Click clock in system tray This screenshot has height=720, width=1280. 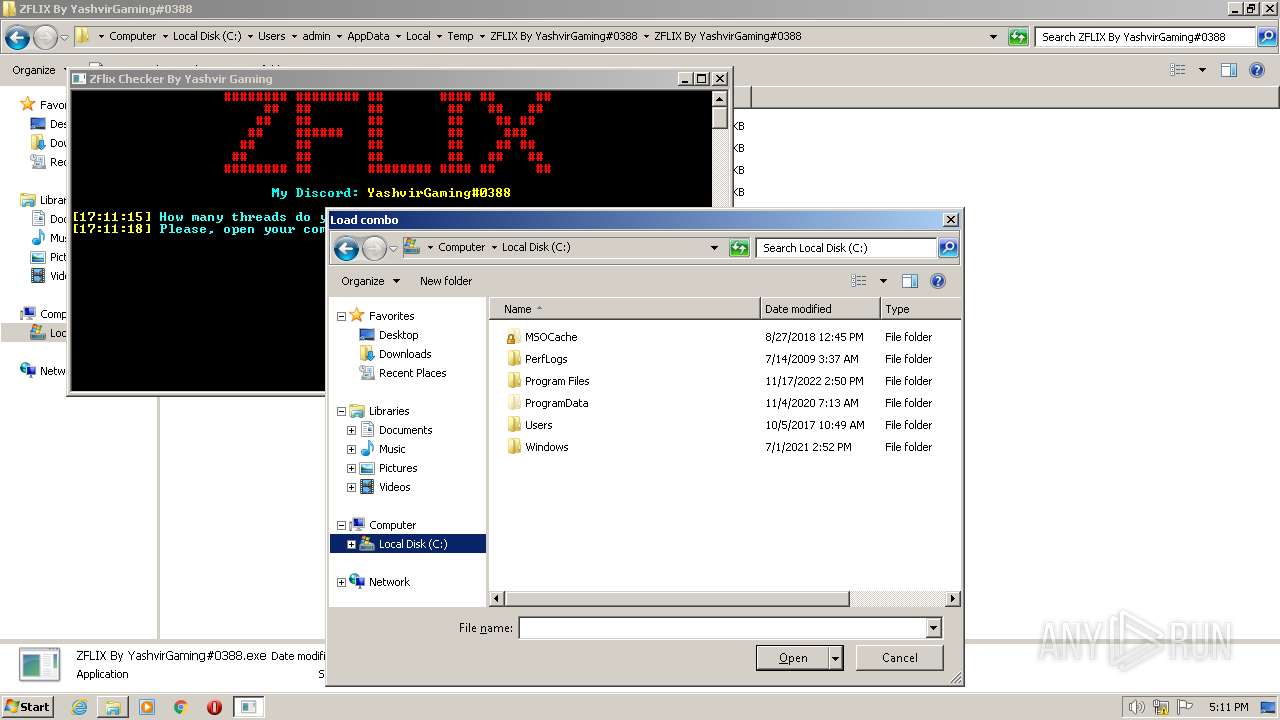pyautogui.click(x=1228, y=707)
